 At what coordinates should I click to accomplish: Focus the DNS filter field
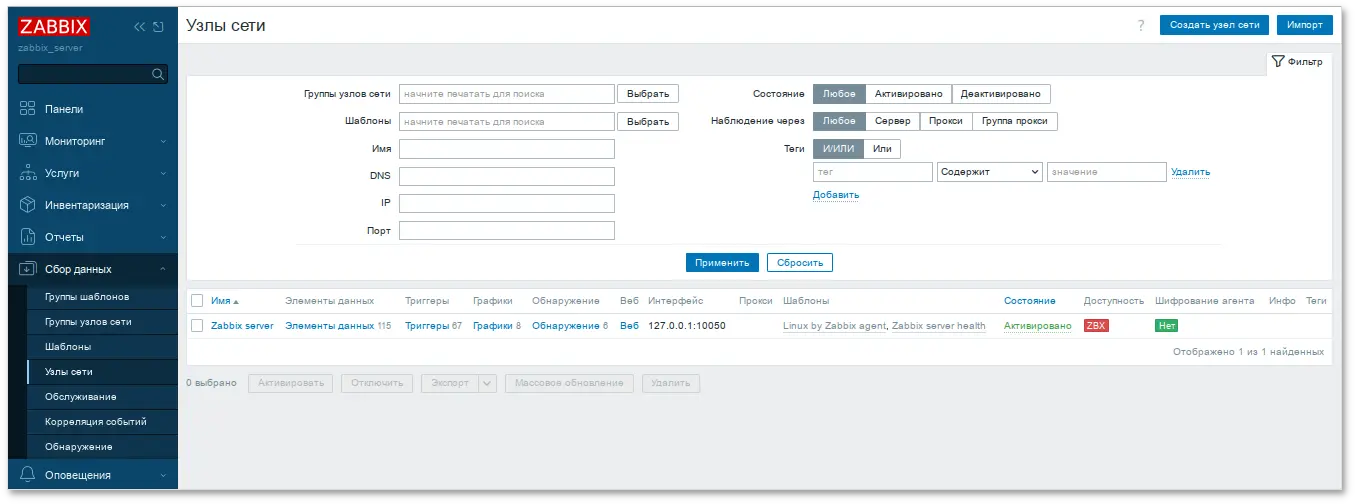pyautogui.click(x=507, y=176)
